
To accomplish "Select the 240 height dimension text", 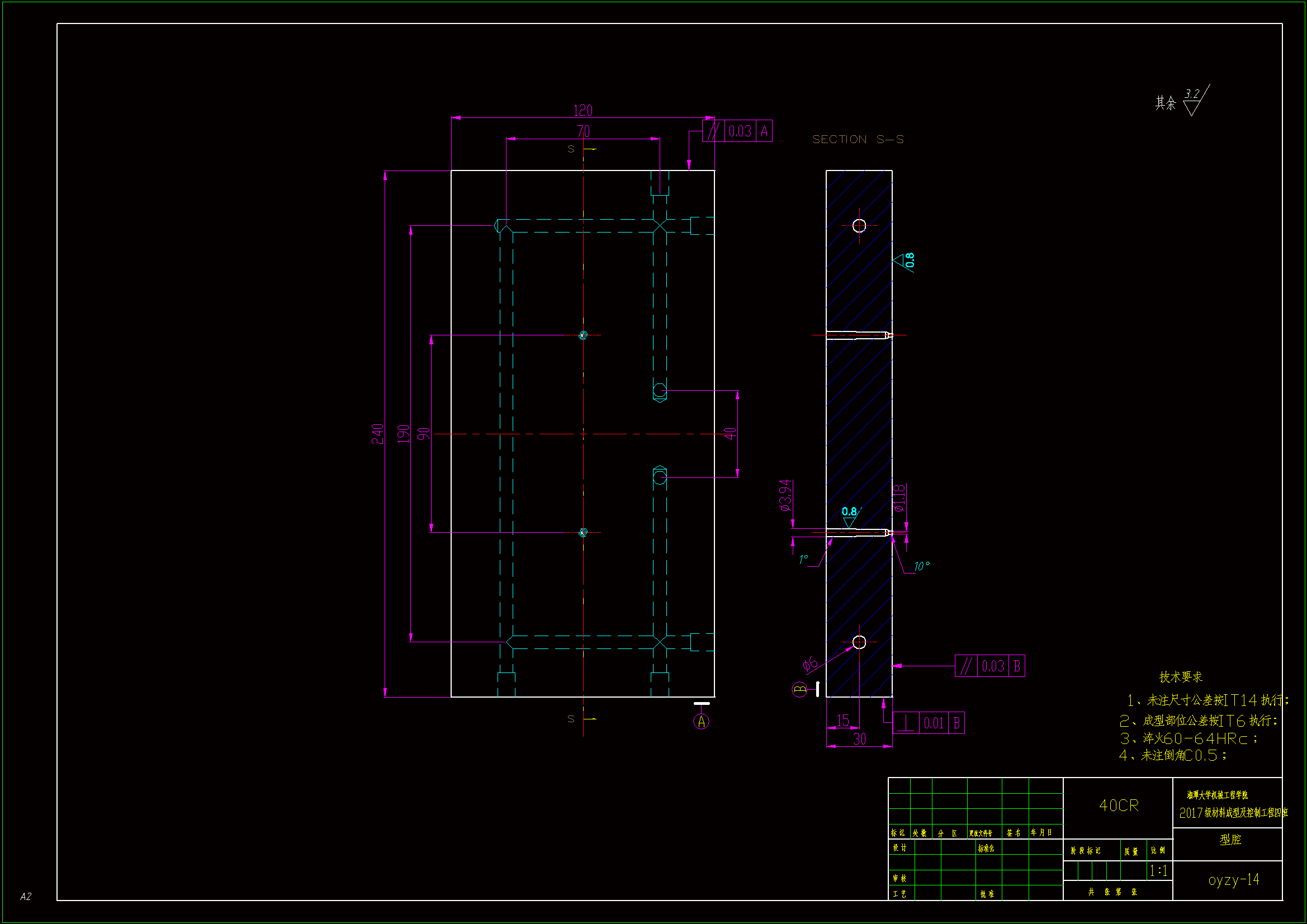I will (x=377, y=434).
